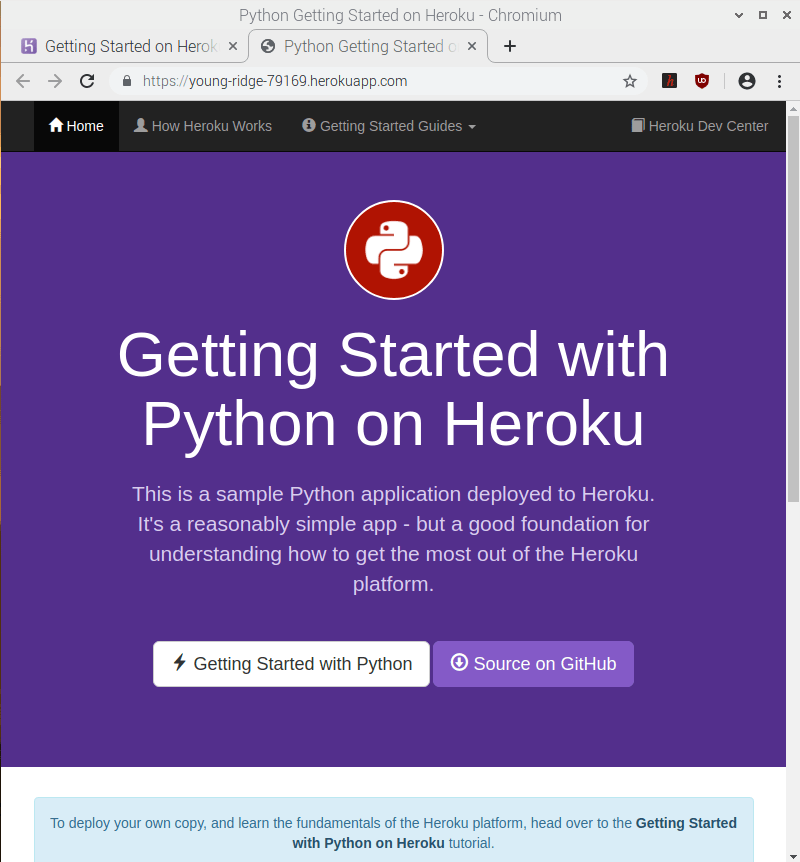Open the bold 'Getting Started with Python on Heroku' tutorial link
The height and width of the screenshot is (862, 800).
pyautogui.click(x=514, y=833)
